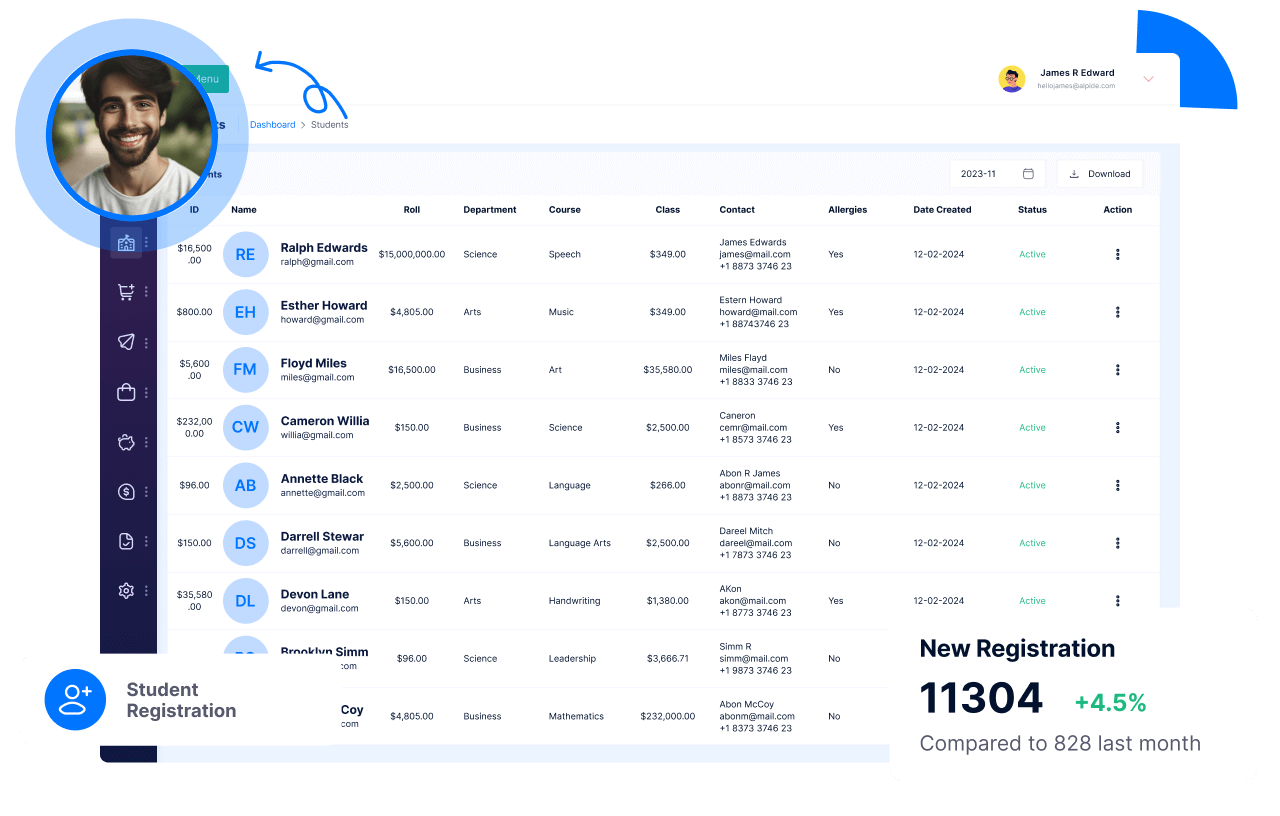The height and width of the screenshot is (816, 1280).
Task: Click the RE initials avatar
Action: pos(245,254)
